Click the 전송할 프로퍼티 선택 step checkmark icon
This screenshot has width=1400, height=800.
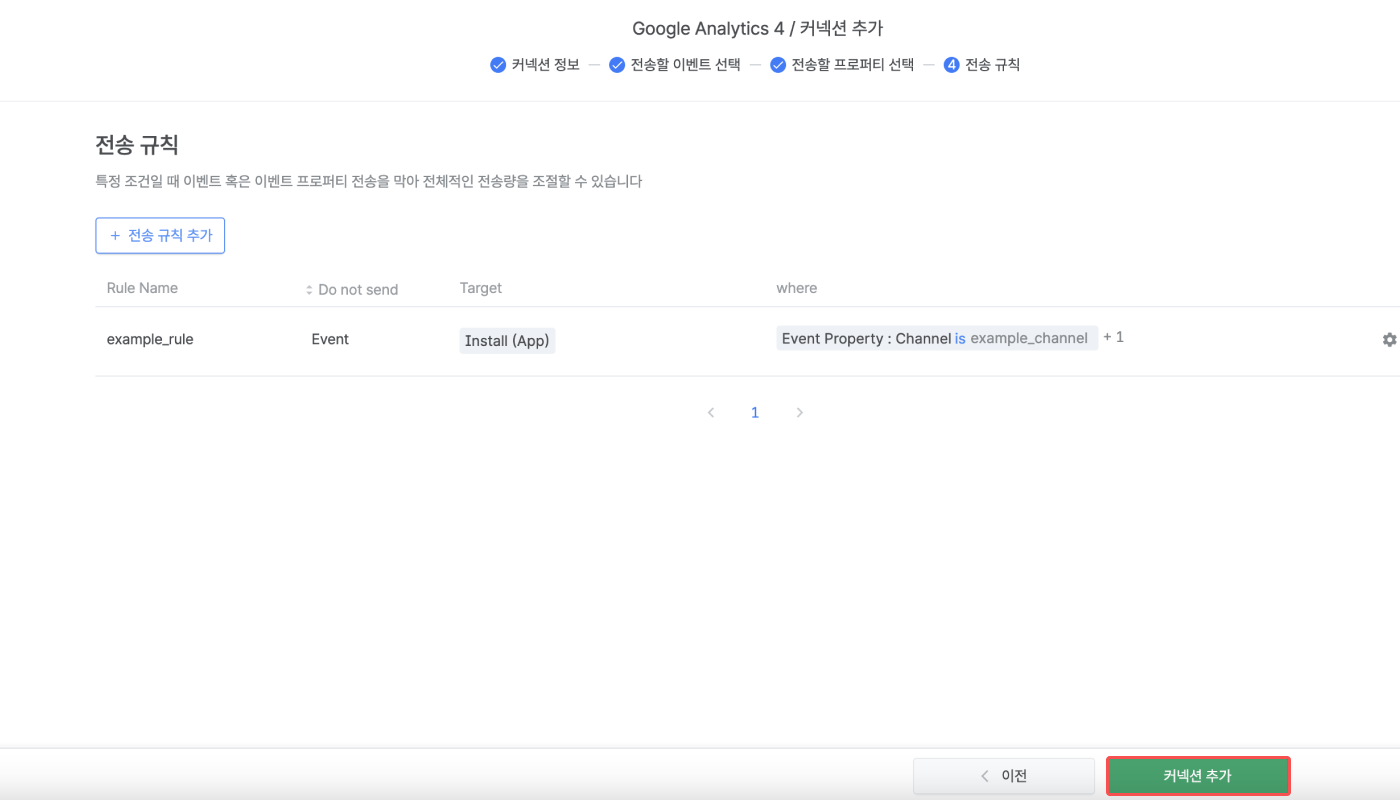click(777, 65)
